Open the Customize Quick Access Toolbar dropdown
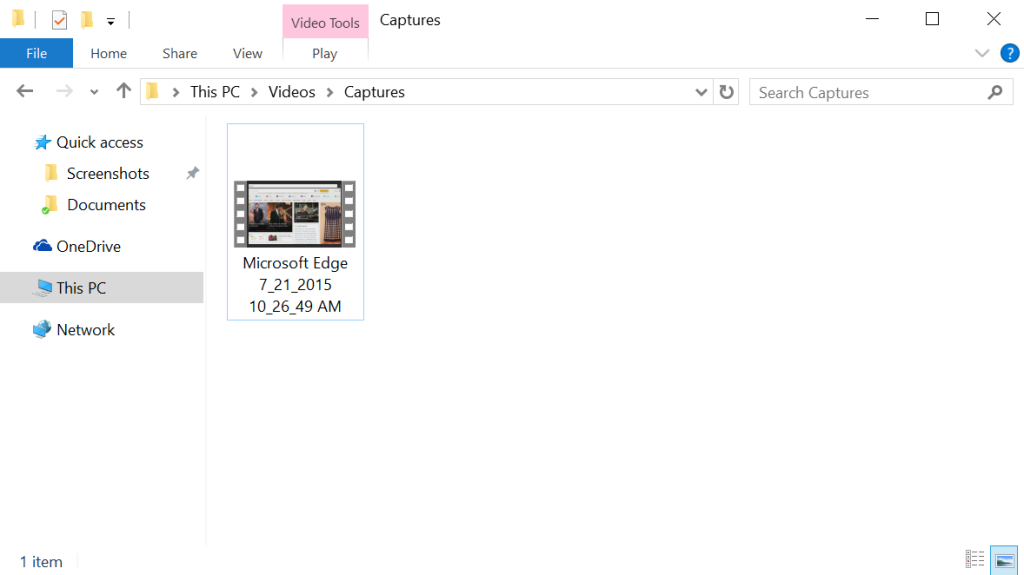Viewport: 1024px width, 575px height. (x=110, y=21)
